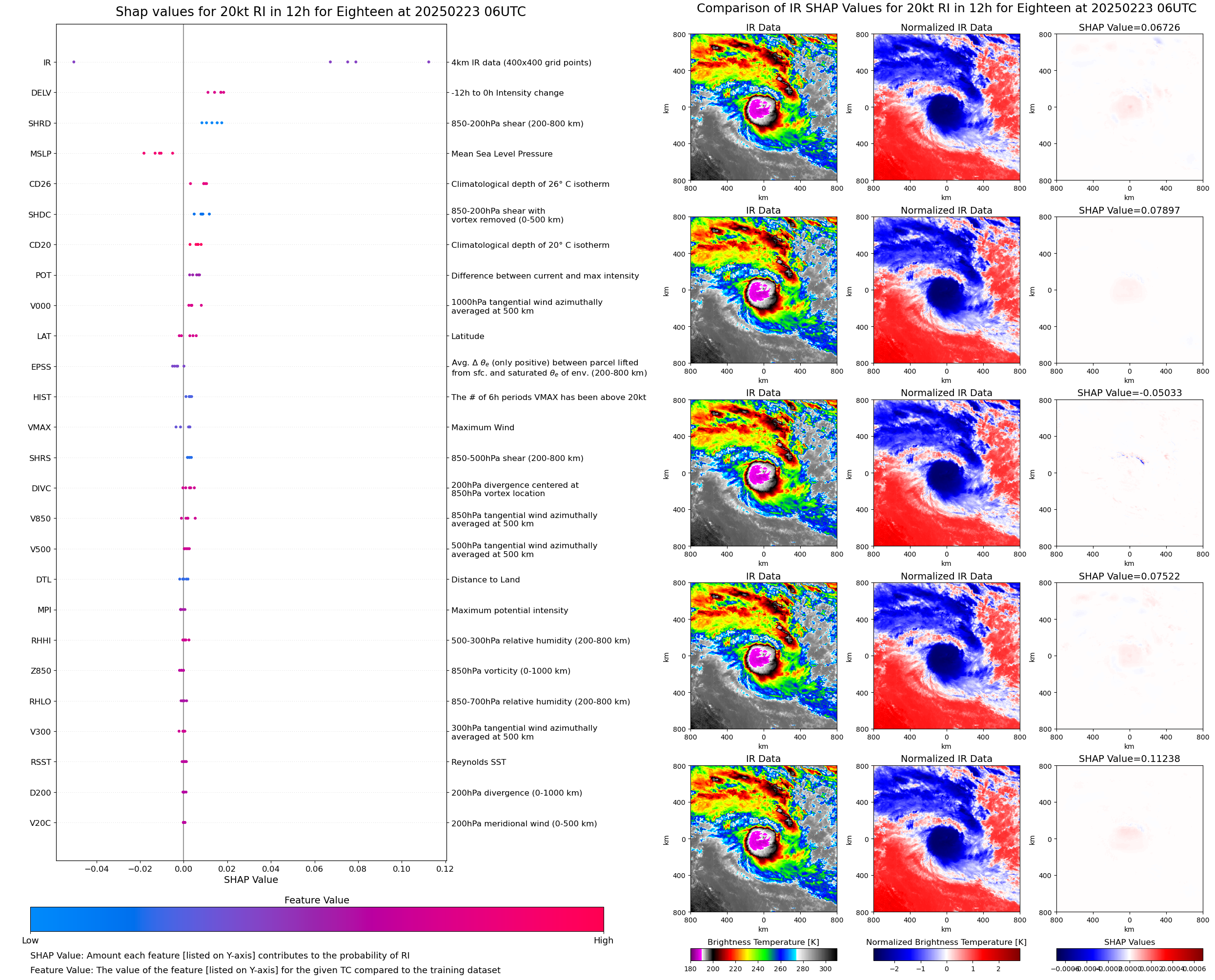Click the rightmost IR SHAP data point
1215x980 pixels.
click(428, 62)
